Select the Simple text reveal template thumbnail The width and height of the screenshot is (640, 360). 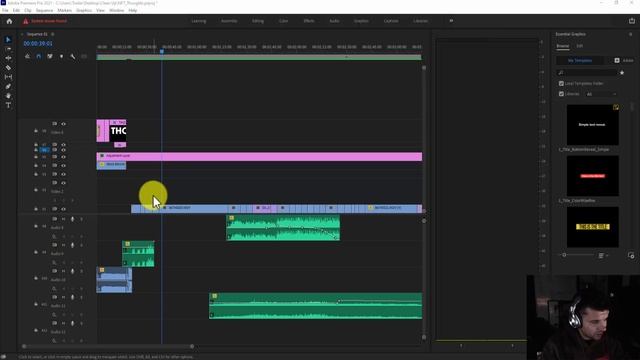click(592, 124)
